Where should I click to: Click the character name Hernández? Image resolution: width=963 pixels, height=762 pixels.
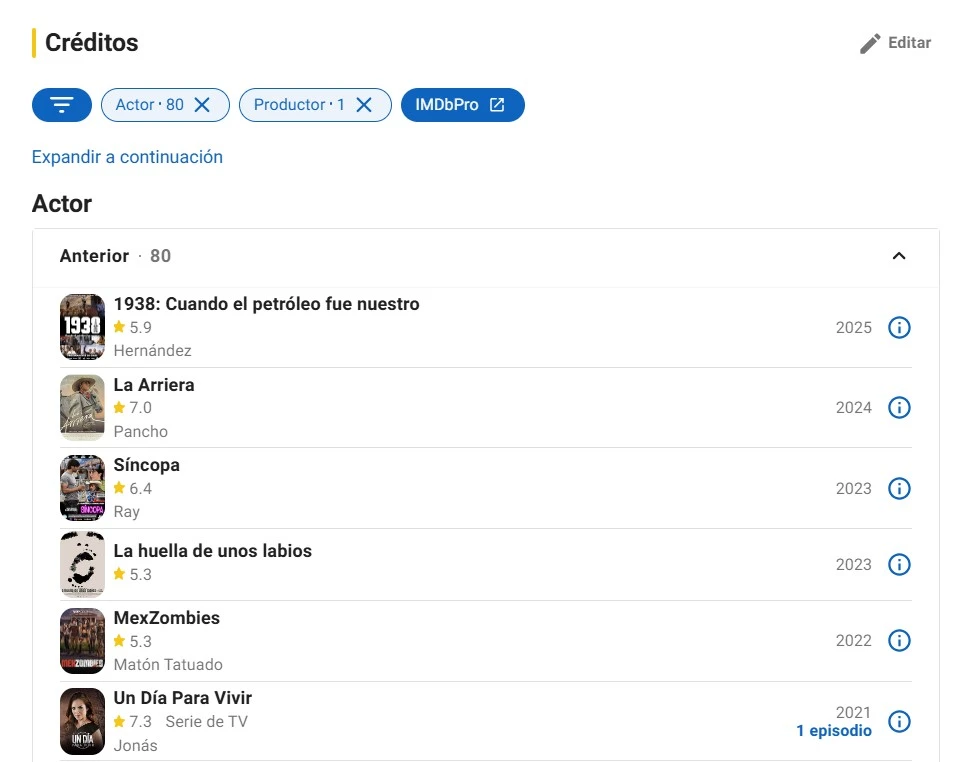152,351
